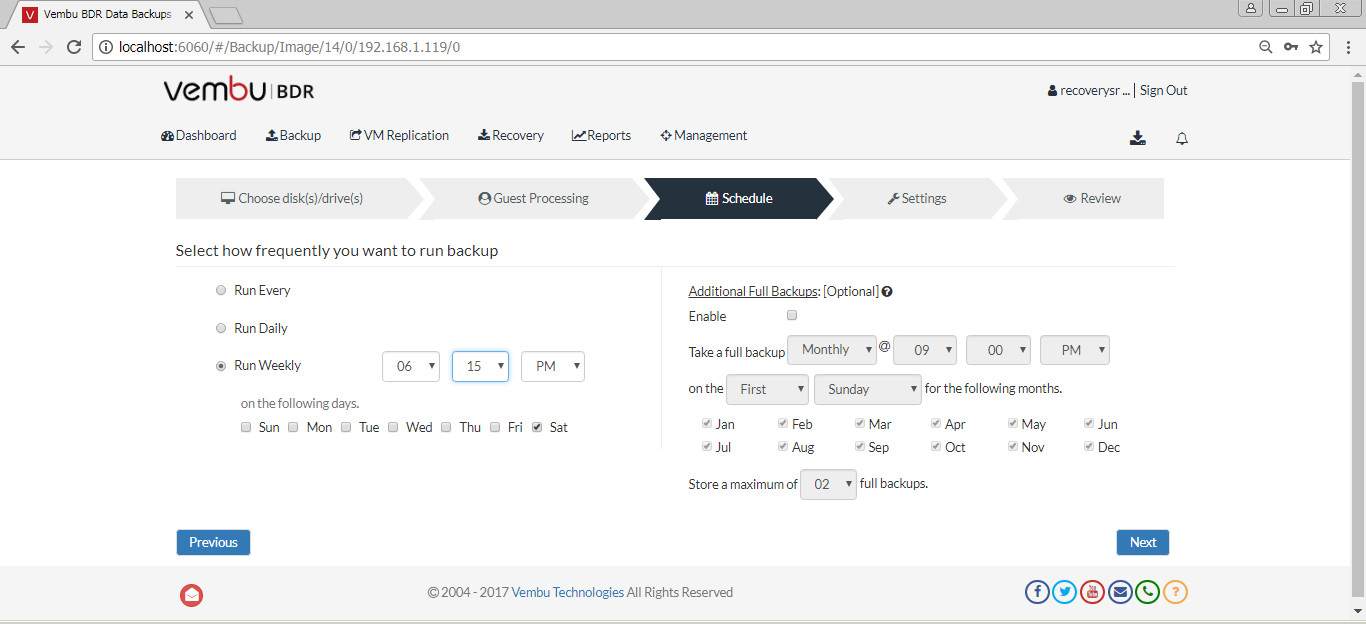Open the full backup hour dropdown showing 09
The height and width of the screenshot is (624, 1366).
pyautogui.click(x=925, y=350)
